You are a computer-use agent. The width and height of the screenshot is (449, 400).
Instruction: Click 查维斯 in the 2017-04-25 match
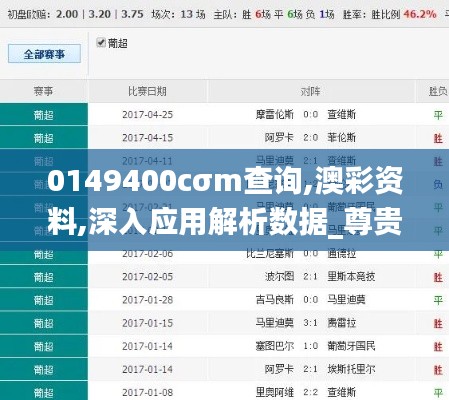pos(342,115)
